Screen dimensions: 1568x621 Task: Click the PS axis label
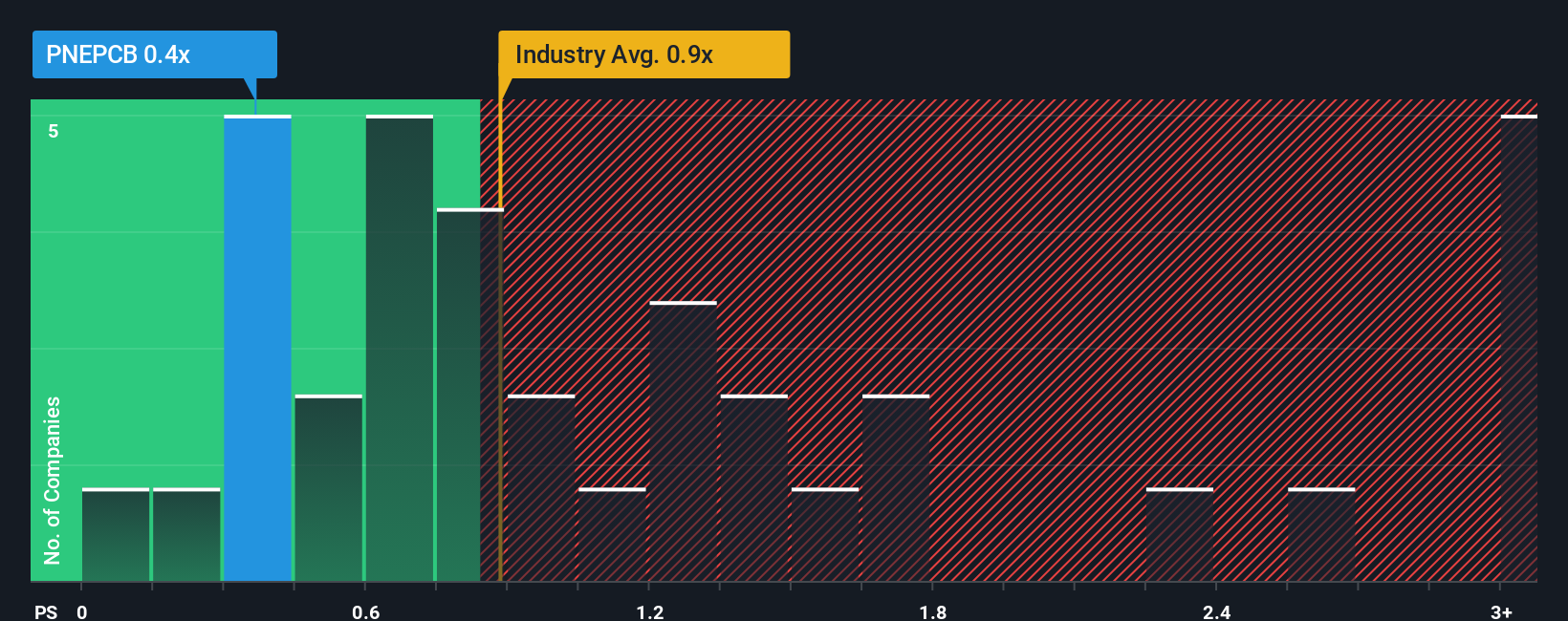(x=46, y=611)
